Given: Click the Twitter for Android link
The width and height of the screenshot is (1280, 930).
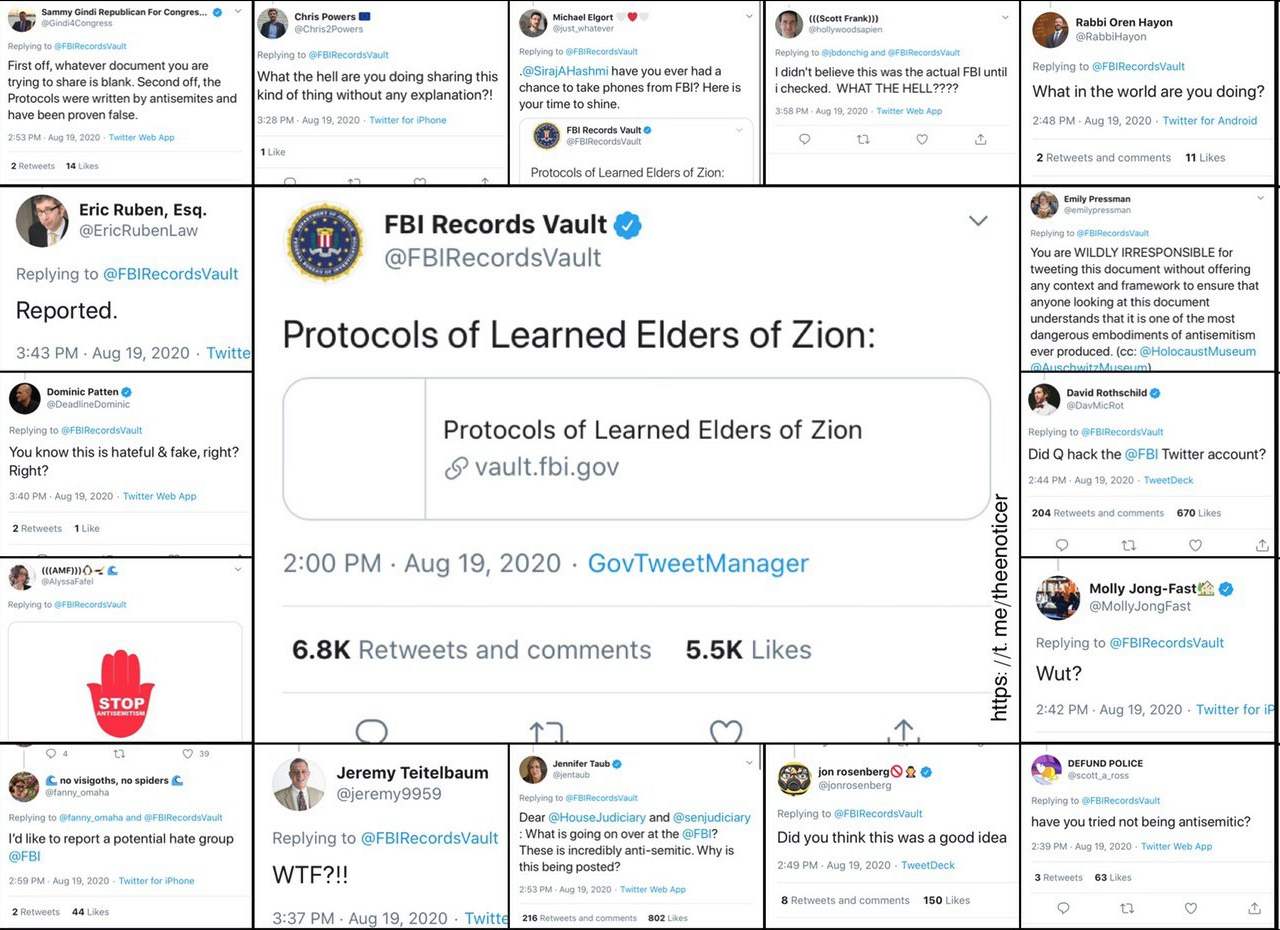Looking at the screenshot, I should click(1210, 120).
